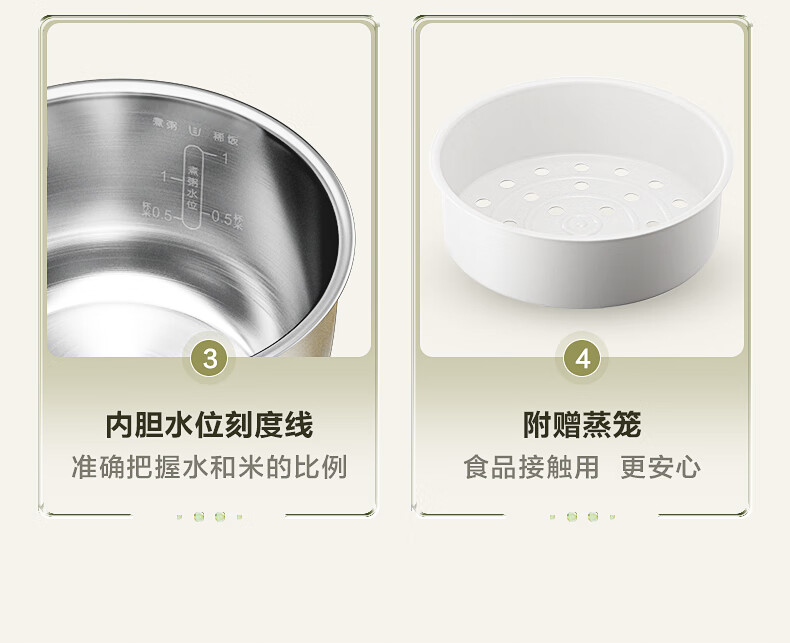Click the bowl icon between 煮粥 and 稀饭
790x643 pixels.
[x=194, y=131]
